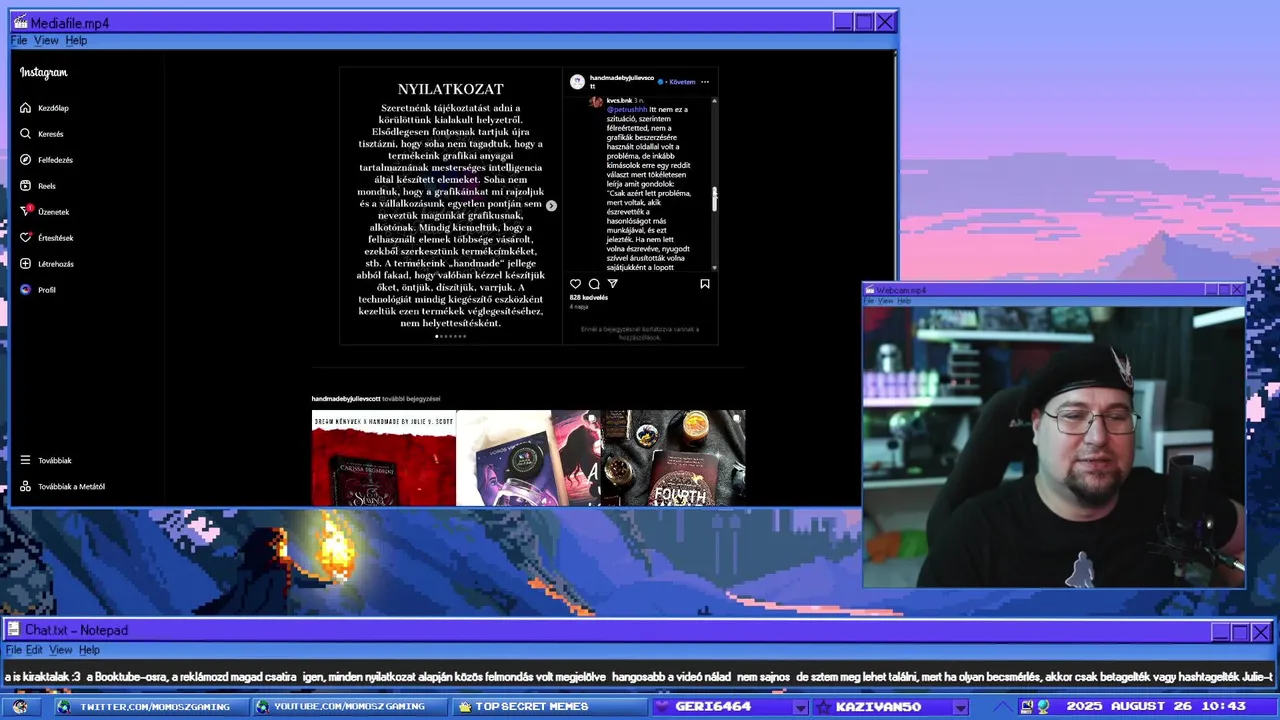Click the Webcam.mp4 video feed
Viewport: 1280px width, 720px height.
coord(1054,447)
